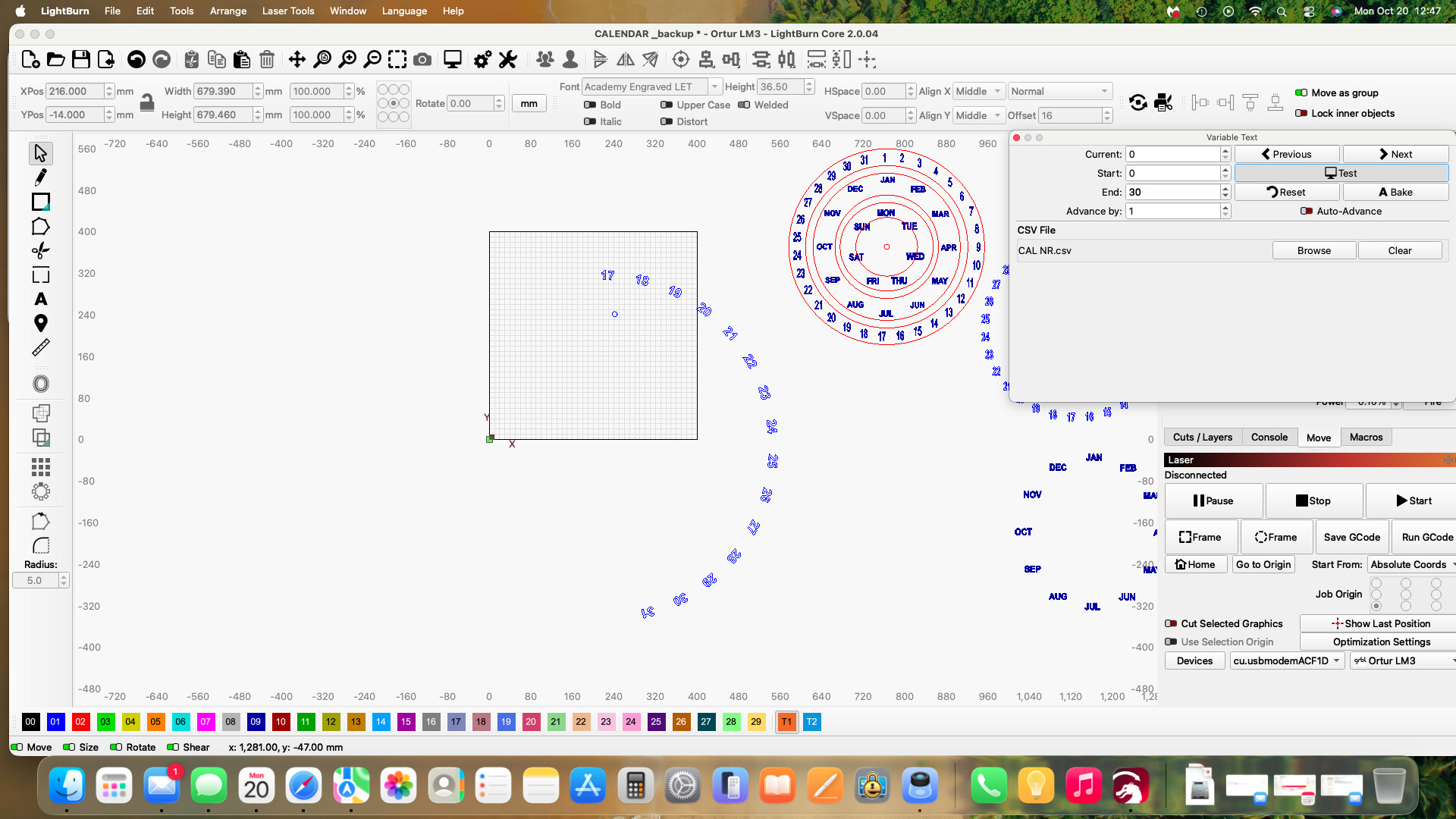Image resolution: width=1456 pixels, height=819 pixels.
Task: Pick the Measure ruler tool
Action: pos(41,347)
